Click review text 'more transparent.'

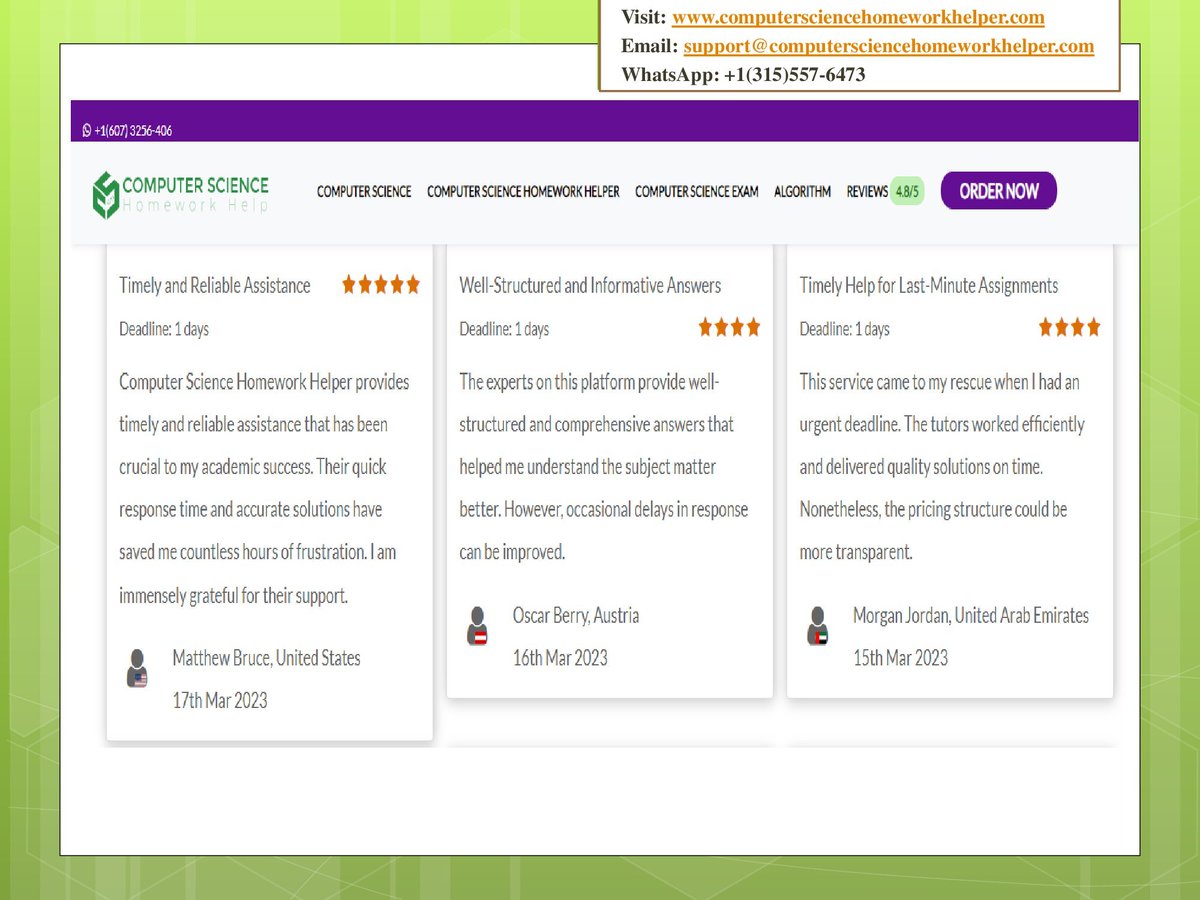(x=856, y=552)
